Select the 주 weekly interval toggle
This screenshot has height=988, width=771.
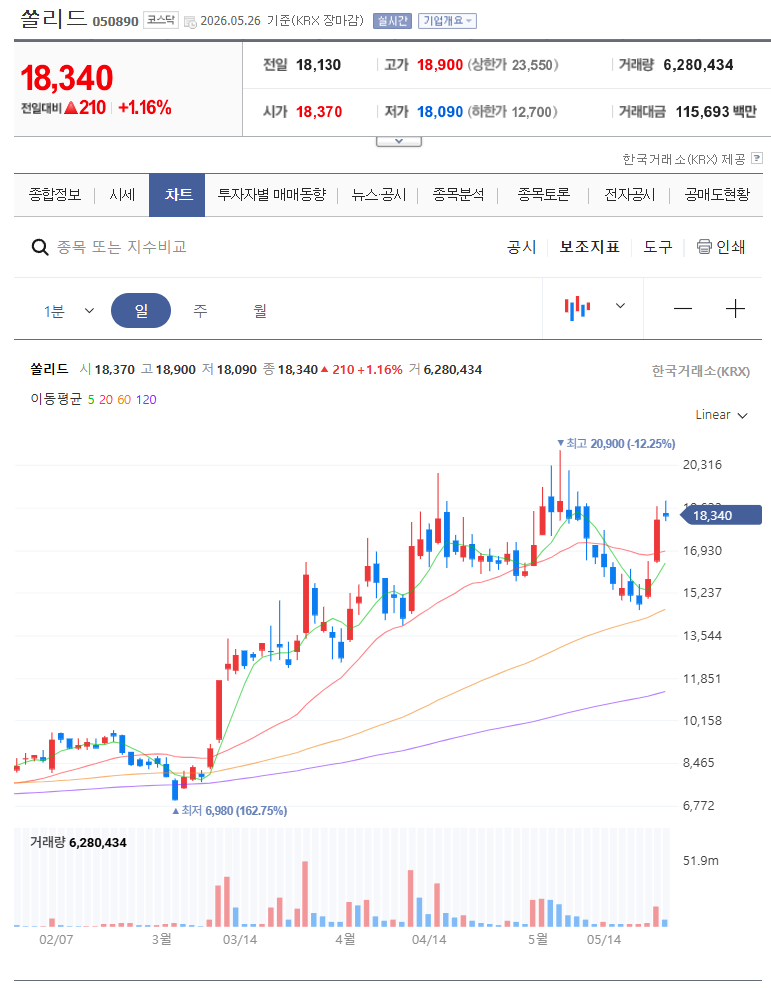[x=200, y=310]
